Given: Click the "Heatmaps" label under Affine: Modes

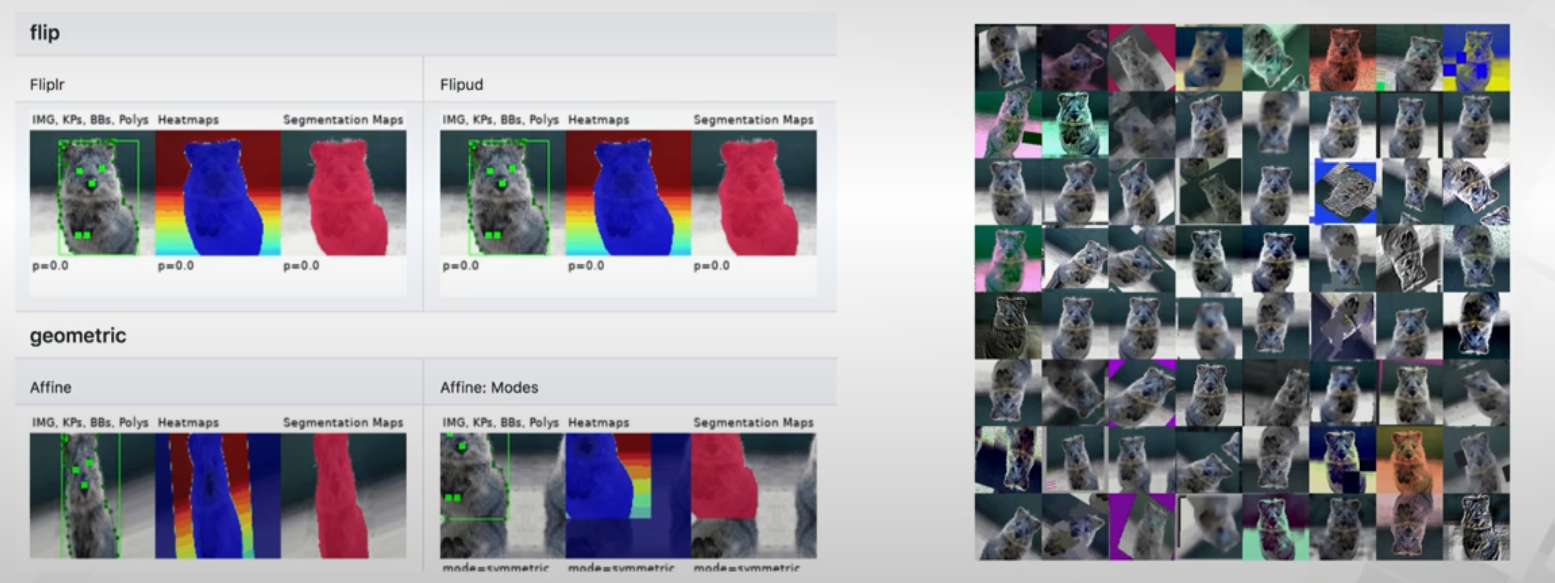Looking at the screenshot, I should click(599, 423).
